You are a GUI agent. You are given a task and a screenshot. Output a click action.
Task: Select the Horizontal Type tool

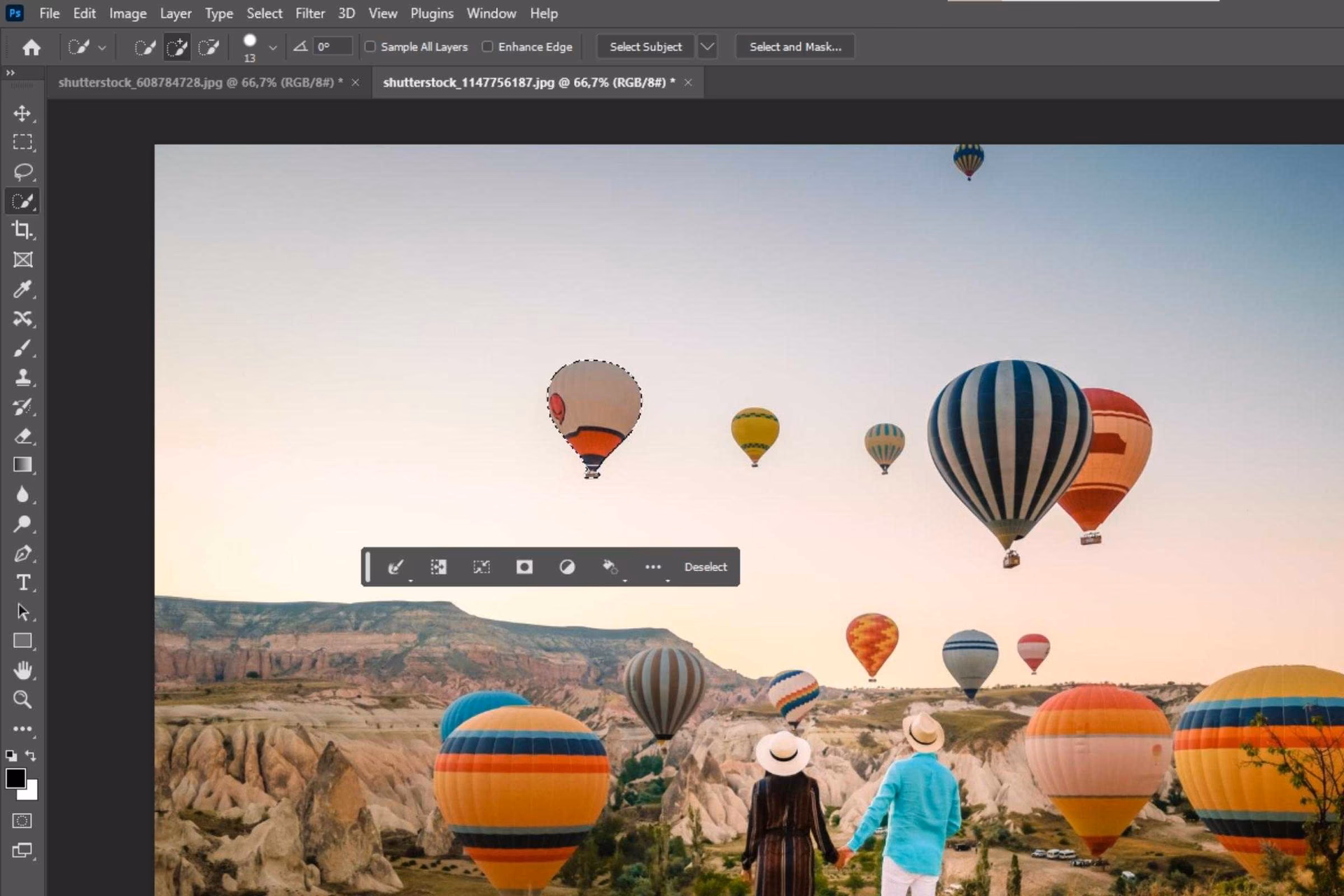[x=23, y=581]
